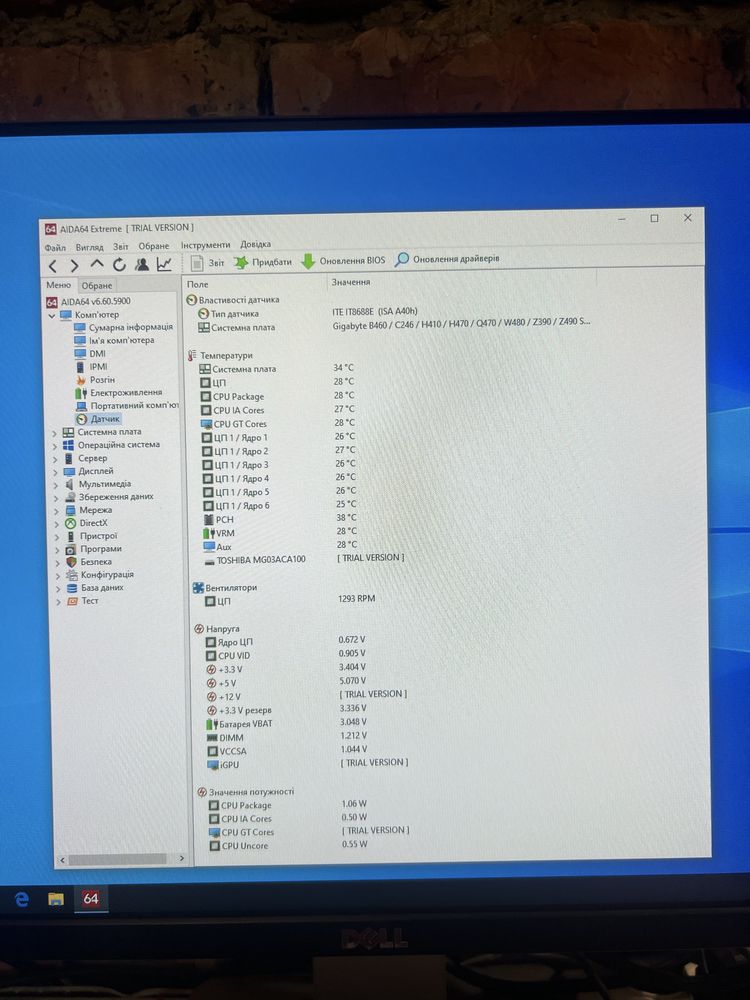
Task: Select the ЦП 1 / Ядро 6 row
Action: [x=279, y=505]
